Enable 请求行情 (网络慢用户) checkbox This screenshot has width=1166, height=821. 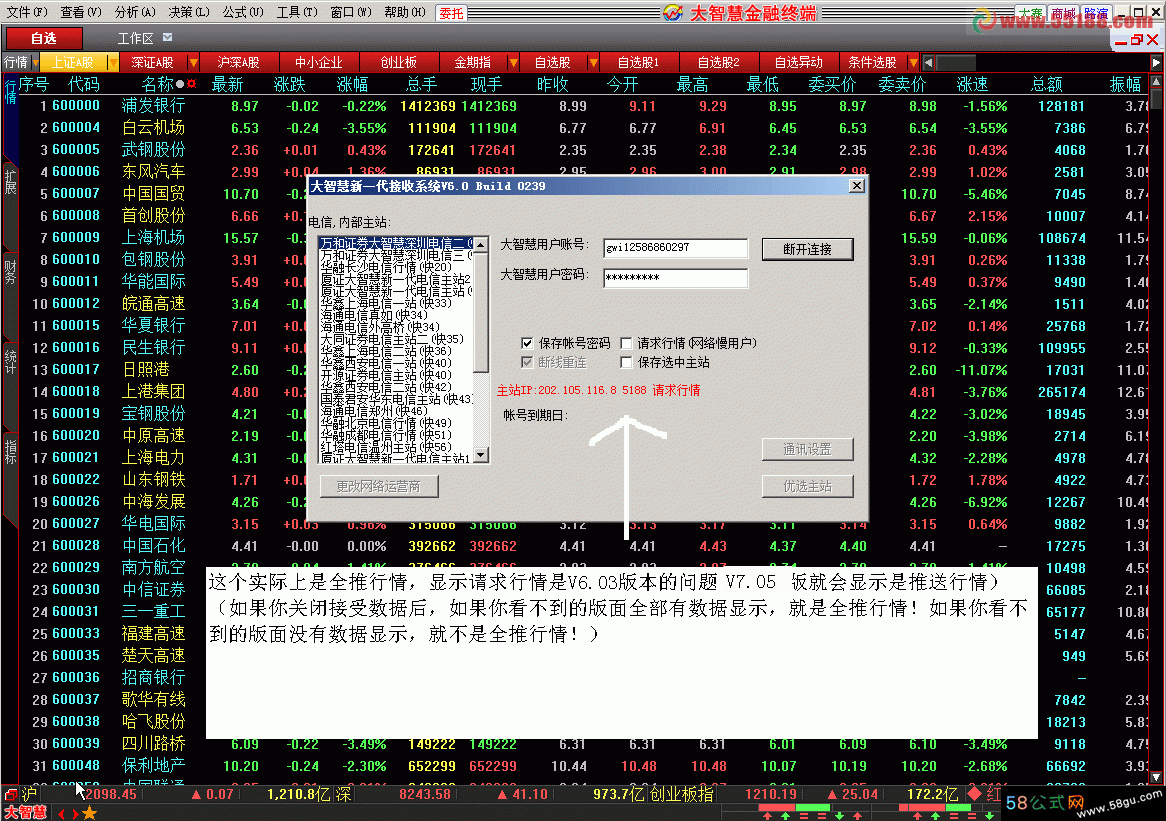point(626,343)
